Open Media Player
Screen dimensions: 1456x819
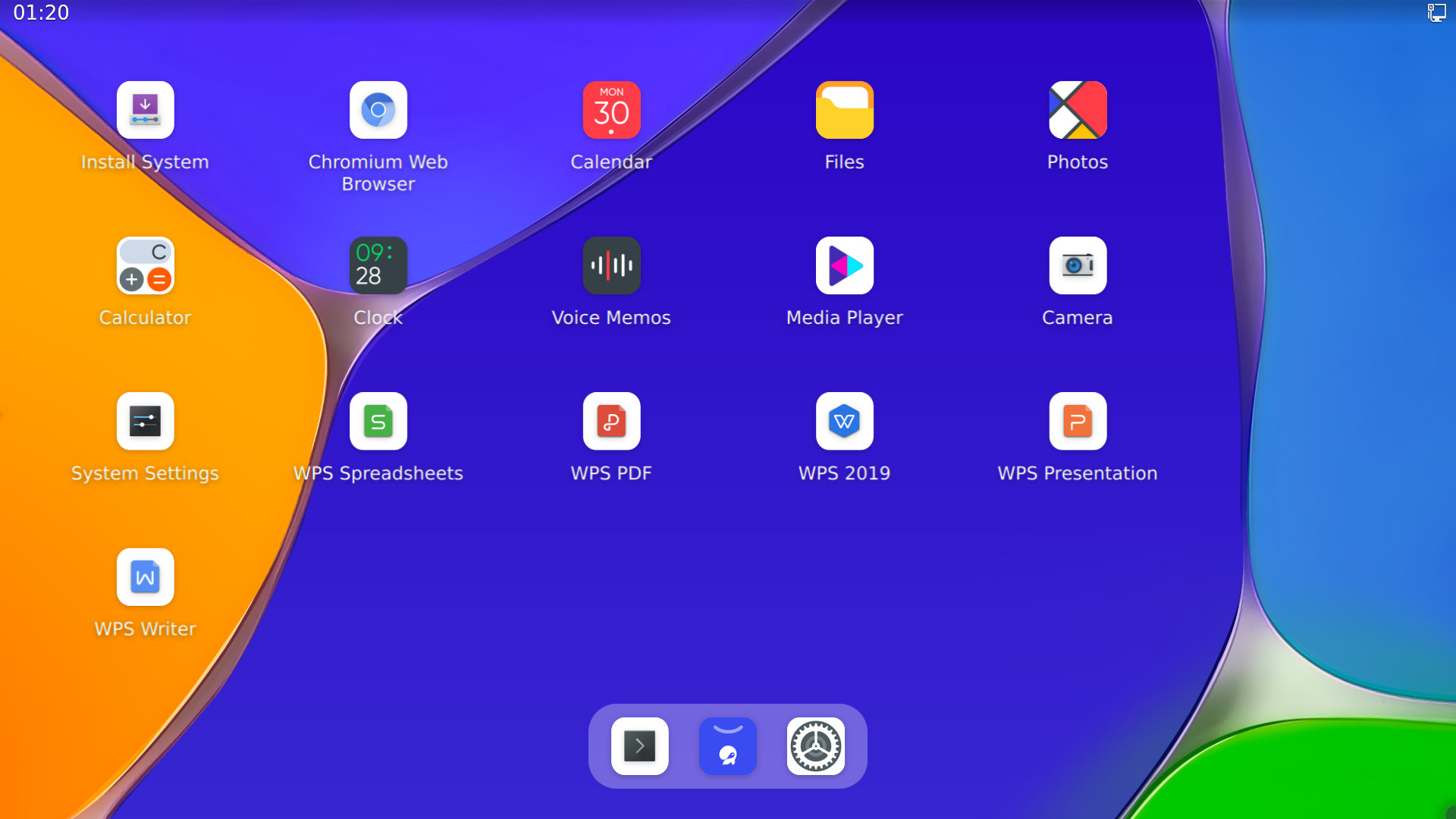point(844,266)
